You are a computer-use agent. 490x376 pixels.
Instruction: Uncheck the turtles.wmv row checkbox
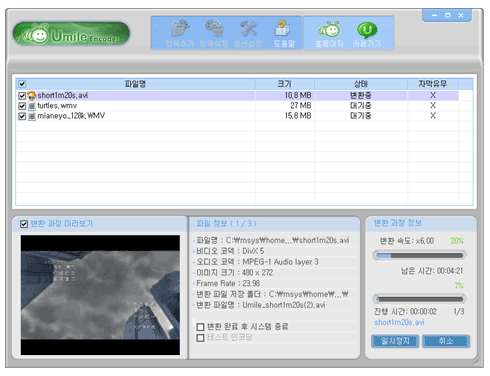tap(22, 106)
